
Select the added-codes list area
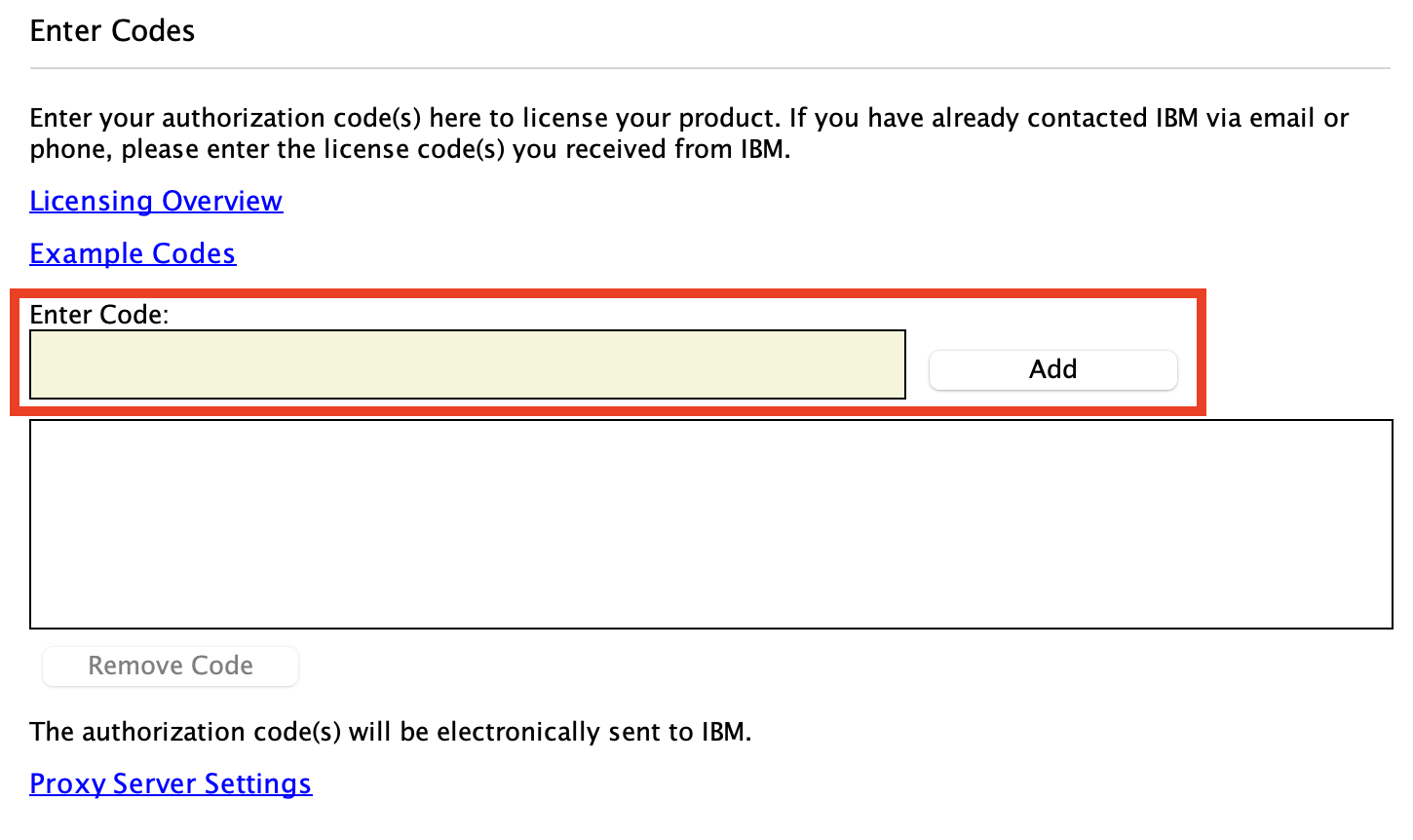[710, 524]
